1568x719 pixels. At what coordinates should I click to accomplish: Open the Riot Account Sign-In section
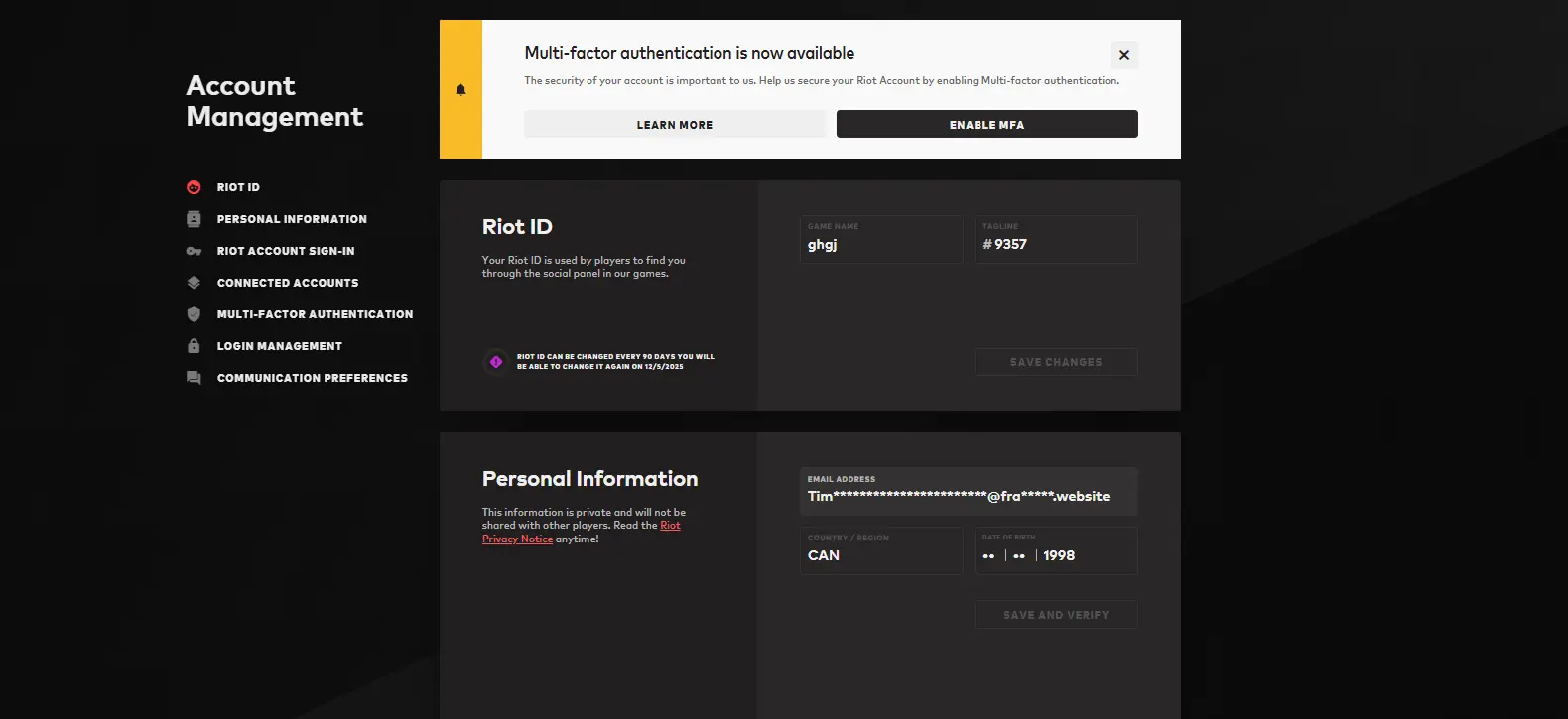click(x=286, y=251)
